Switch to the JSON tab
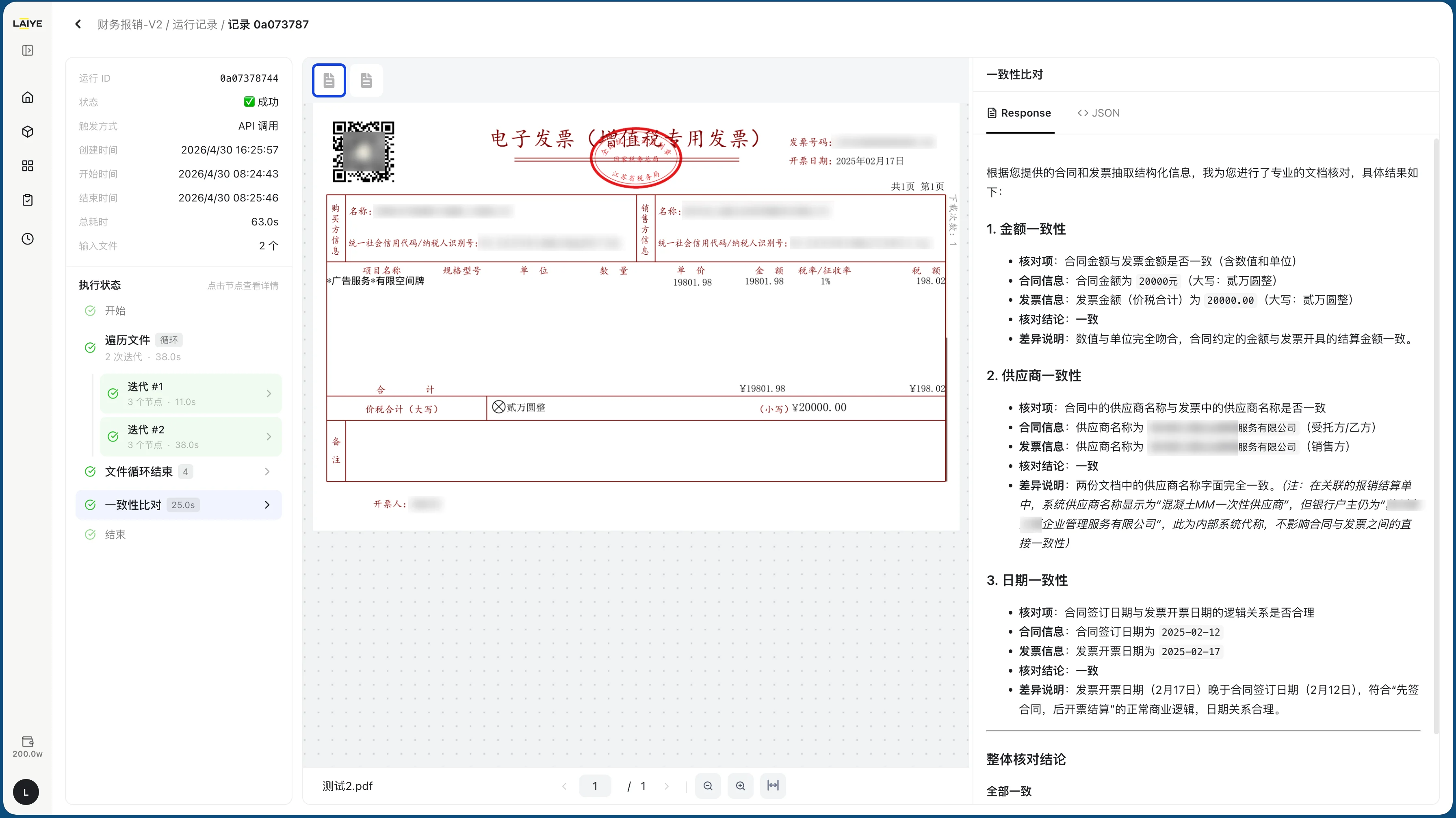 (1098, 113)
